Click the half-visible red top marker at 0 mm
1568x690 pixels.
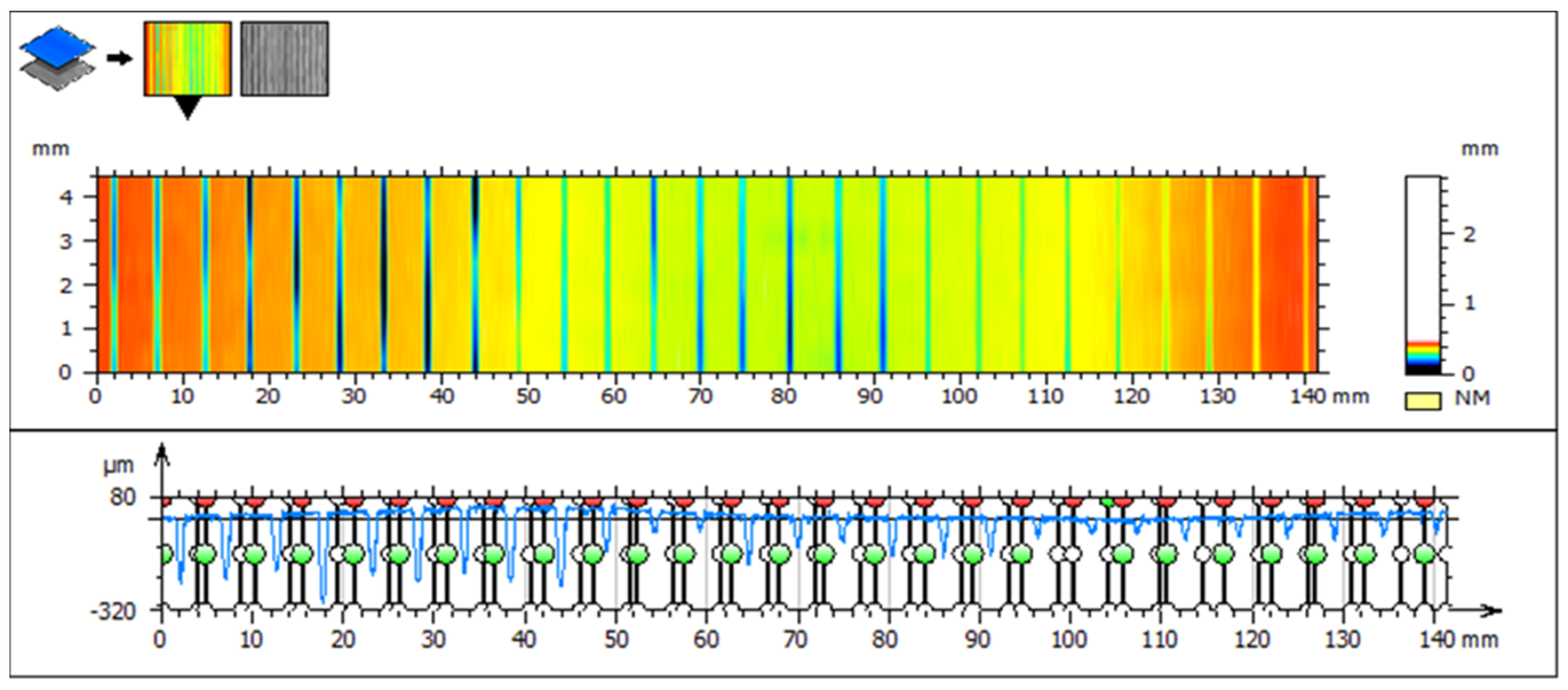[166, 501]
